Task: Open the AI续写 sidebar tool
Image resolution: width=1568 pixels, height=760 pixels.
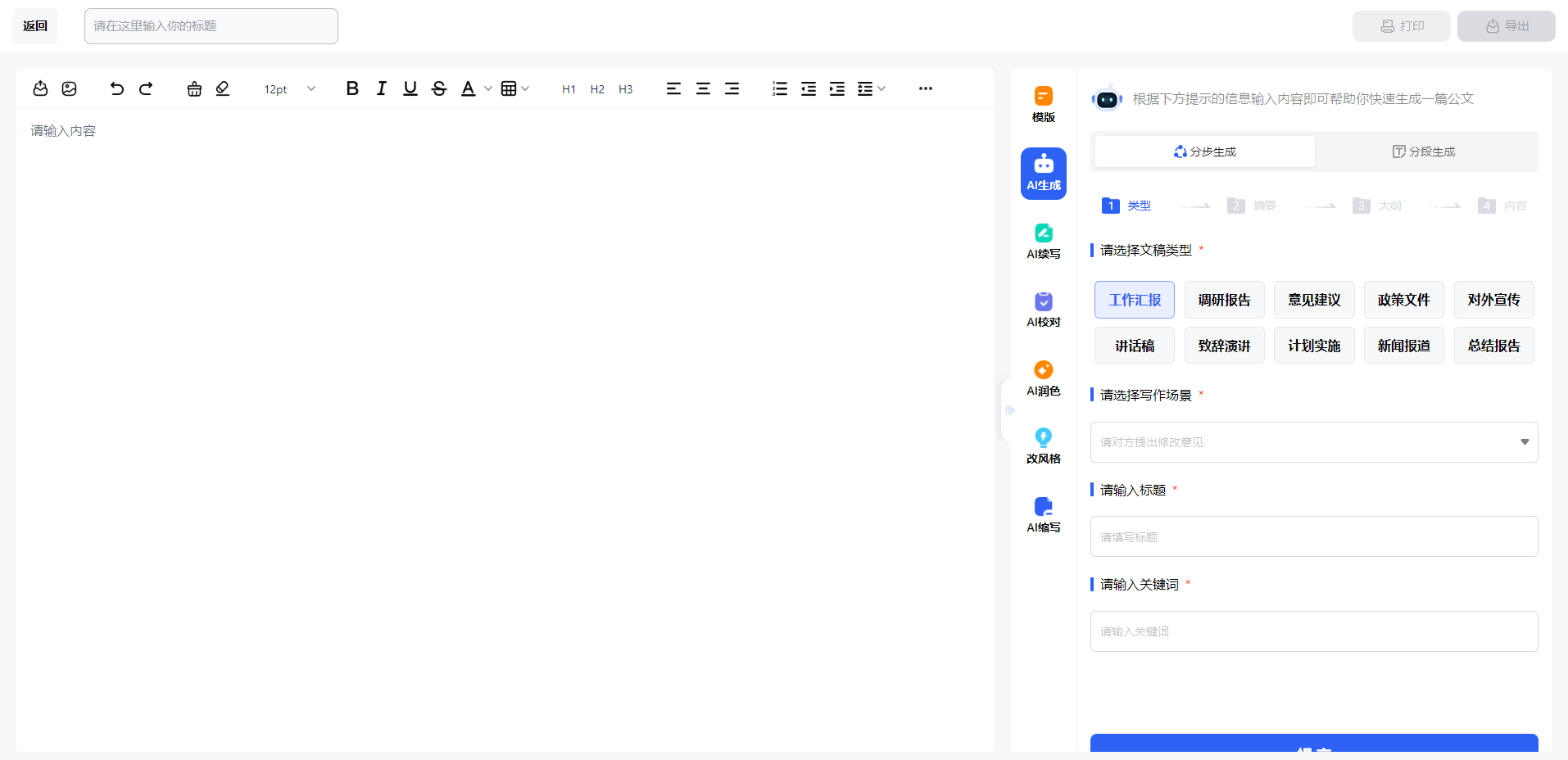Action: pyautogui.click(x=1043, y=241)
